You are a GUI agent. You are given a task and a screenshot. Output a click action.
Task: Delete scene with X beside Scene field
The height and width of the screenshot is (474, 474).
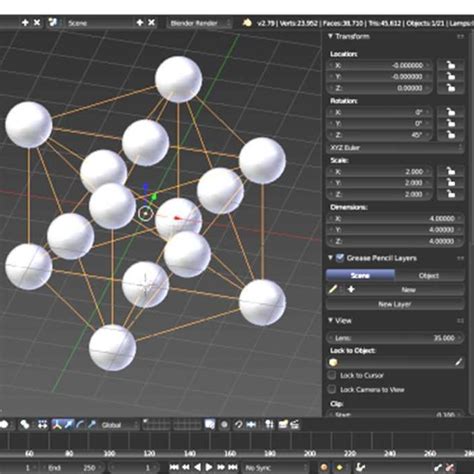coord(151,23)
